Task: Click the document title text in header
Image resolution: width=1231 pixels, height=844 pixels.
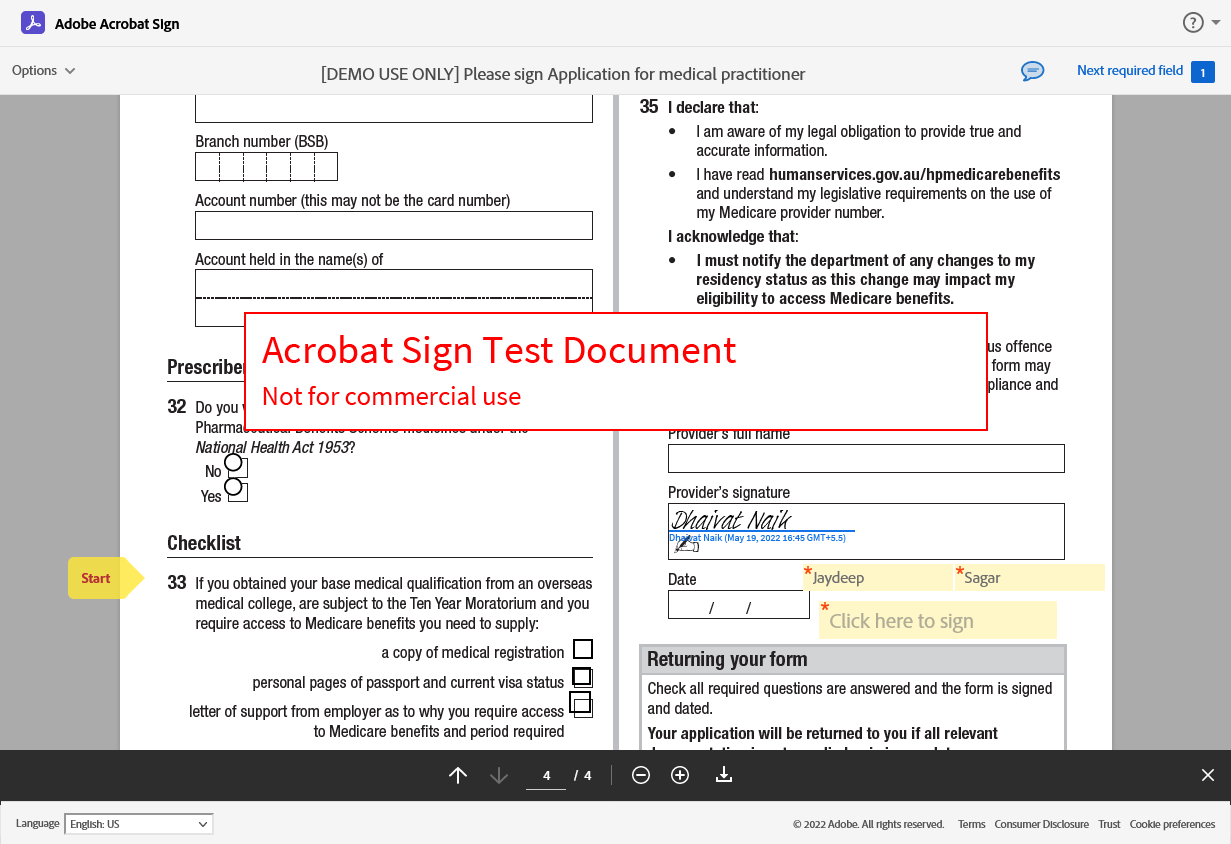Action: coord(563,74)
